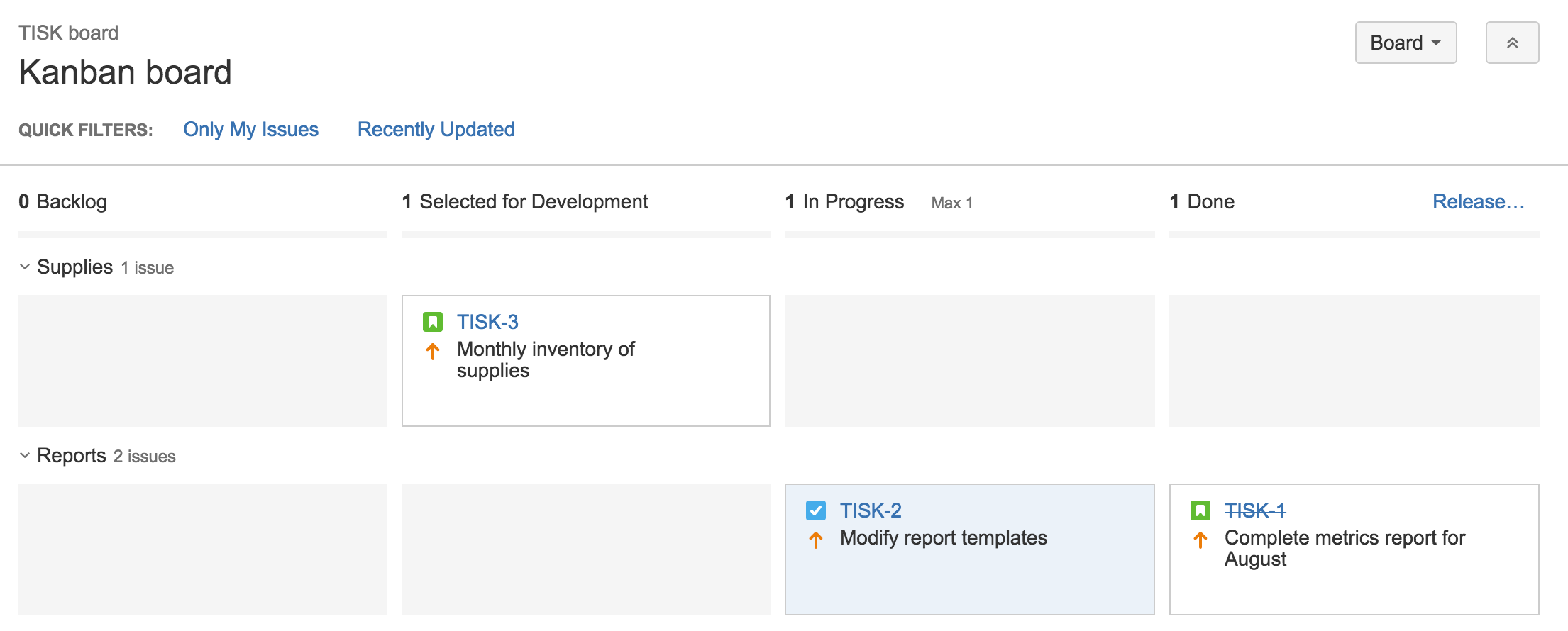Screen dimensions: 1568x631
Task: Open the Board dropdown menu
Action: pyautogui.click(x=1405, y=43)
